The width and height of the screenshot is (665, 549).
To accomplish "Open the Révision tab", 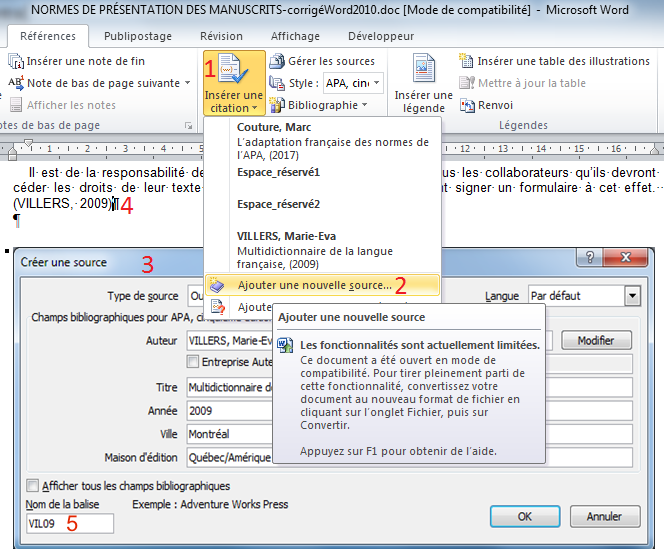I will pyautogui.click(x=221, y=36).
